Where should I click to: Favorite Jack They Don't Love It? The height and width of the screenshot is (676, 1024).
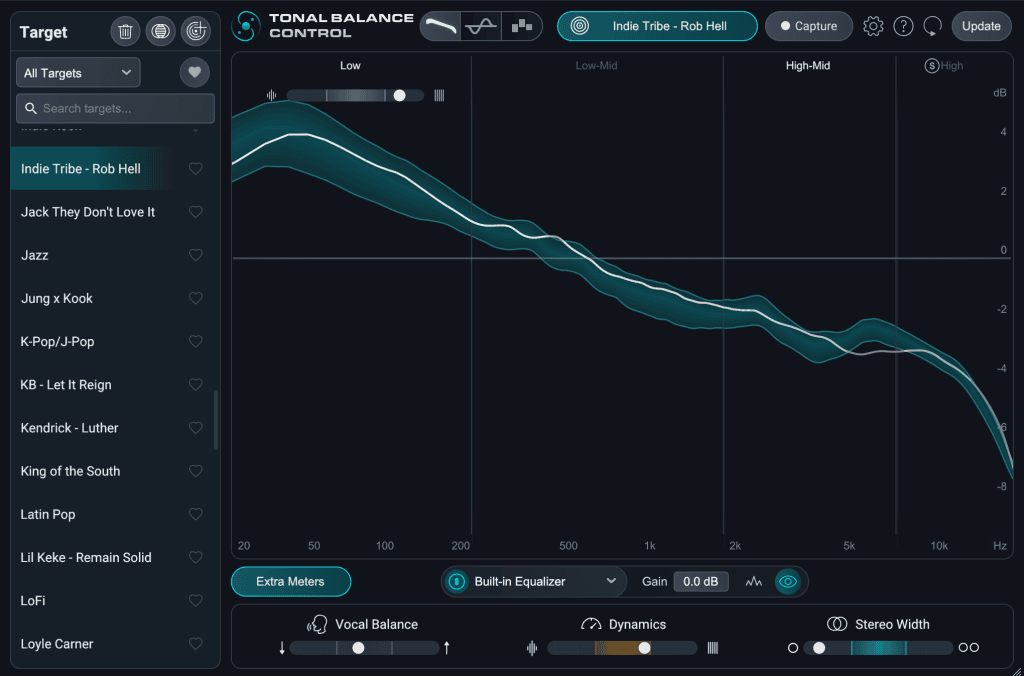195,212
